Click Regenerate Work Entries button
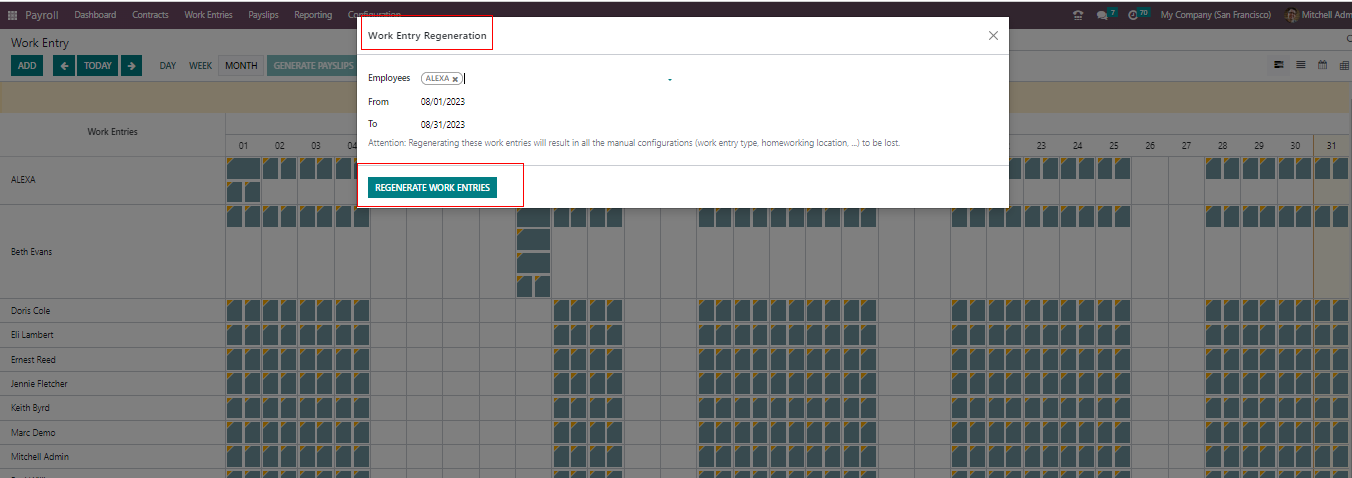 click(432, 188)
